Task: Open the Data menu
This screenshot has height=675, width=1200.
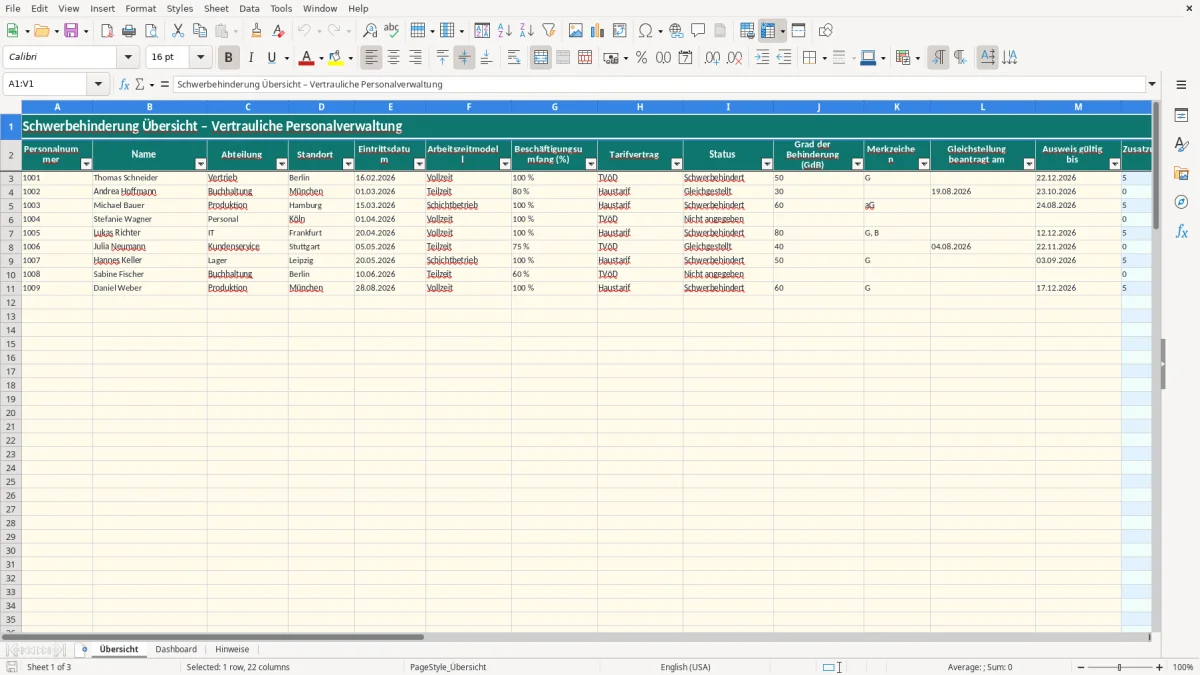Action: pyautogui.click(x=249, y=8)
